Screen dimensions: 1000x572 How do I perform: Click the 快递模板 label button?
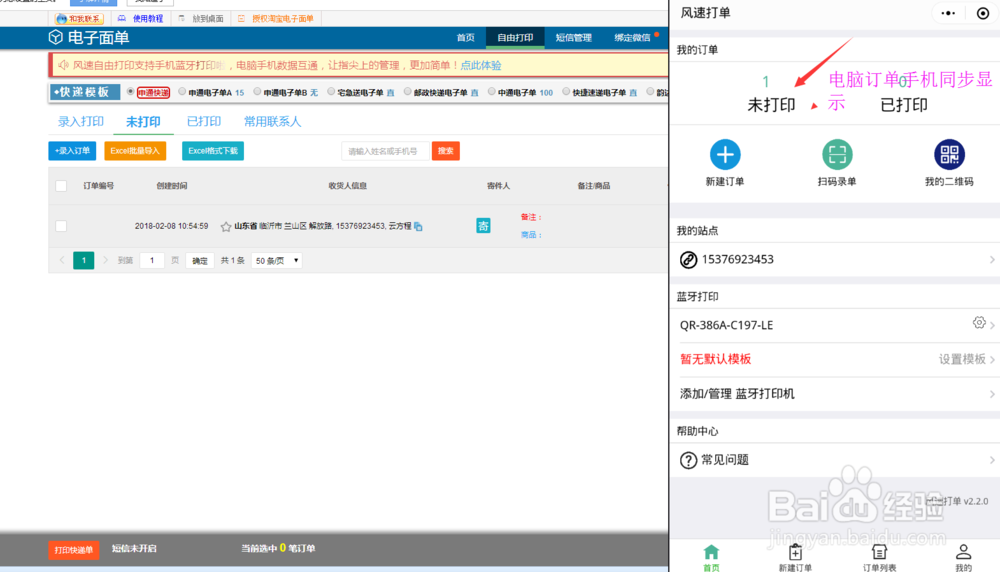[84, 92]
